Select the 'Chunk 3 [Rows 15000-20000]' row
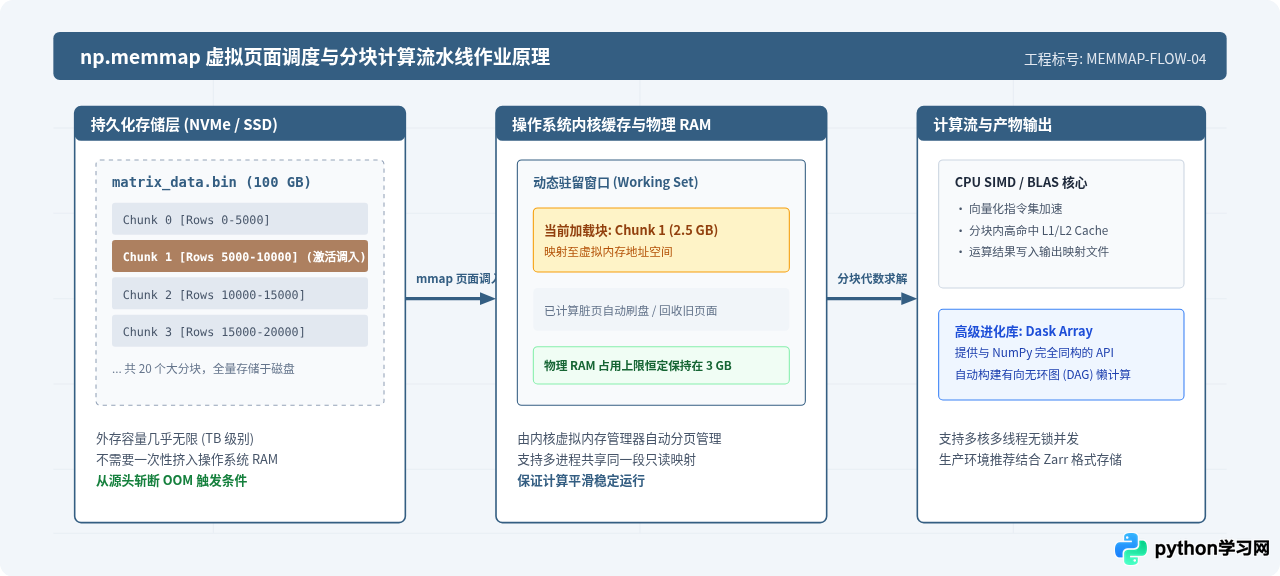 [240, 331]
